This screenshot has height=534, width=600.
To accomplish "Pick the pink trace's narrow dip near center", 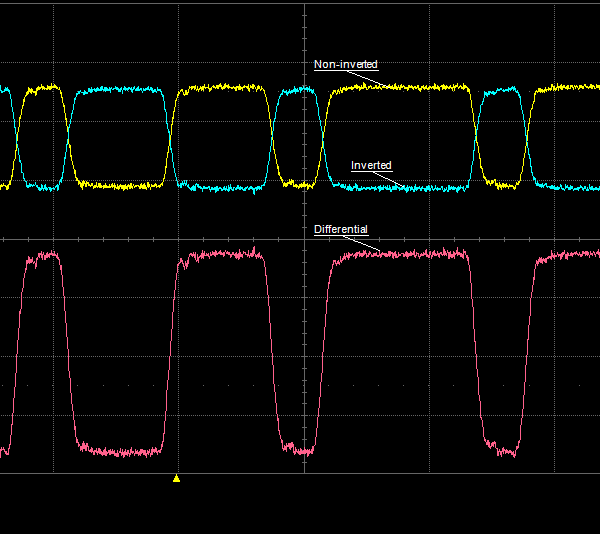I will (297, 449).
